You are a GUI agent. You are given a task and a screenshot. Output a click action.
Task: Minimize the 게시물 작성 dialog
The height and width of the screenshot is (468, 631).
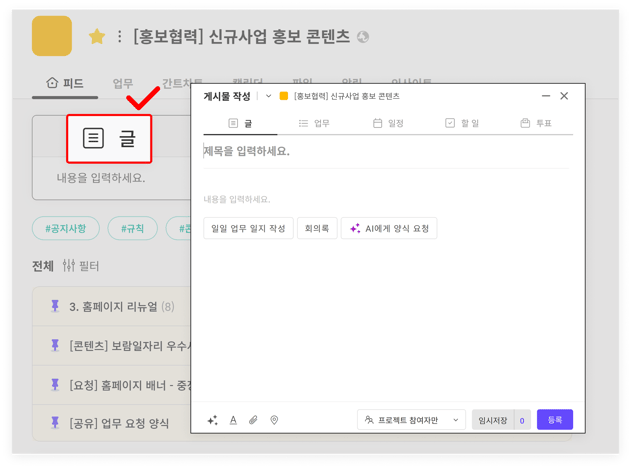coord(546,96)
